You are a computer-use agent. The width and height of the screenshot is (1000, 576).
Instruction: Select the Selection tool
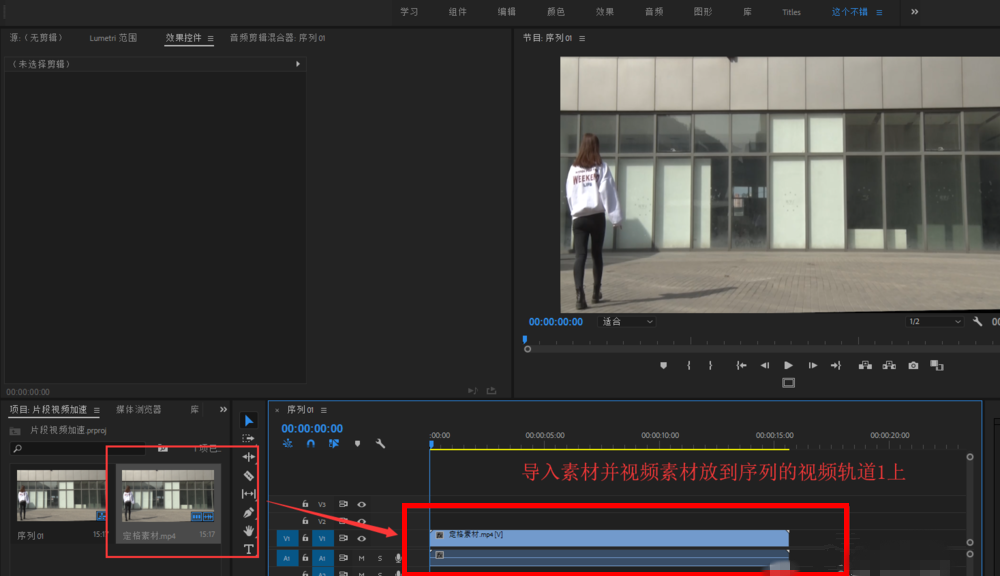(248, 418)
